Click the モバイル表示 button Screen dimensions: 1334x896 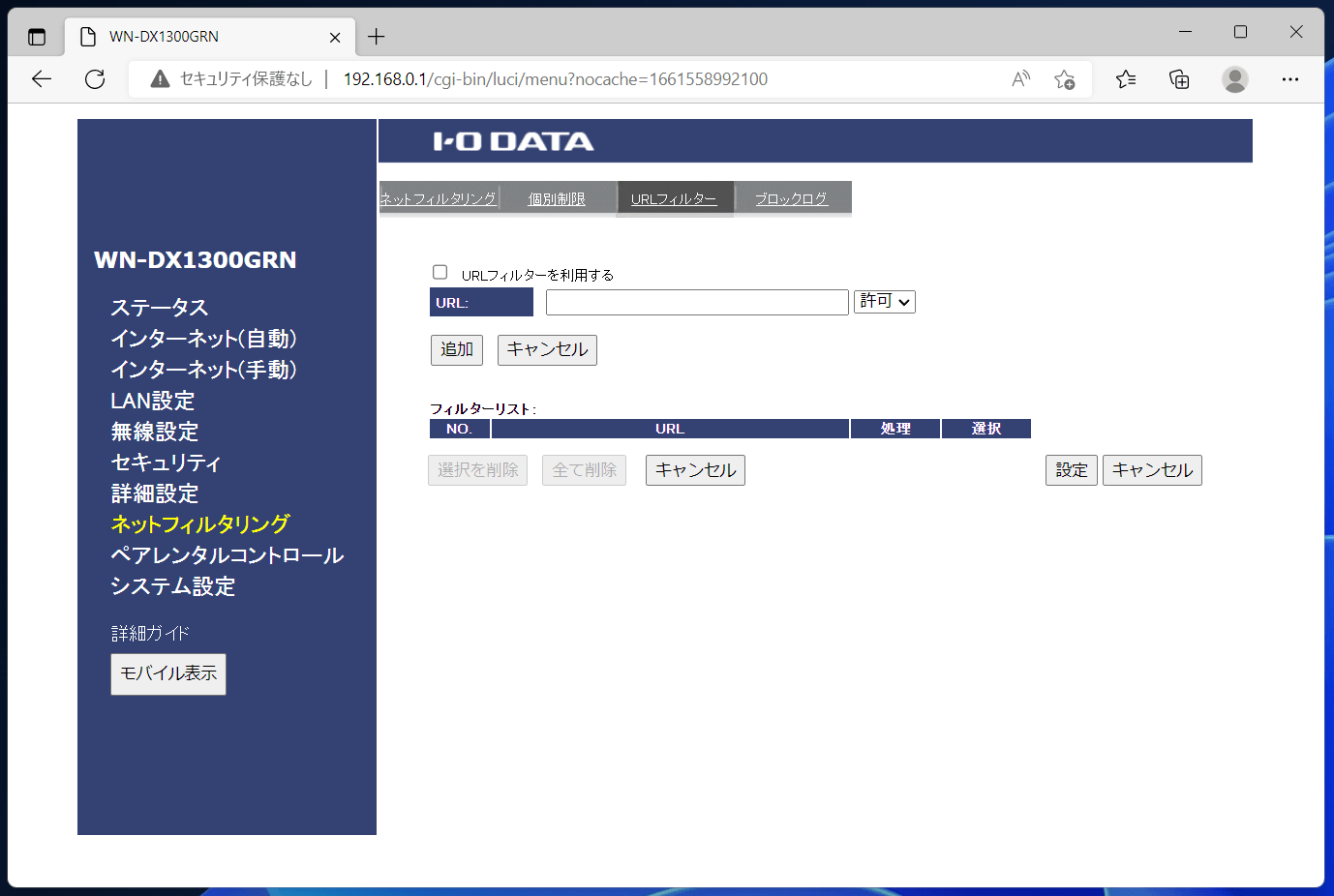coord(168,673)
